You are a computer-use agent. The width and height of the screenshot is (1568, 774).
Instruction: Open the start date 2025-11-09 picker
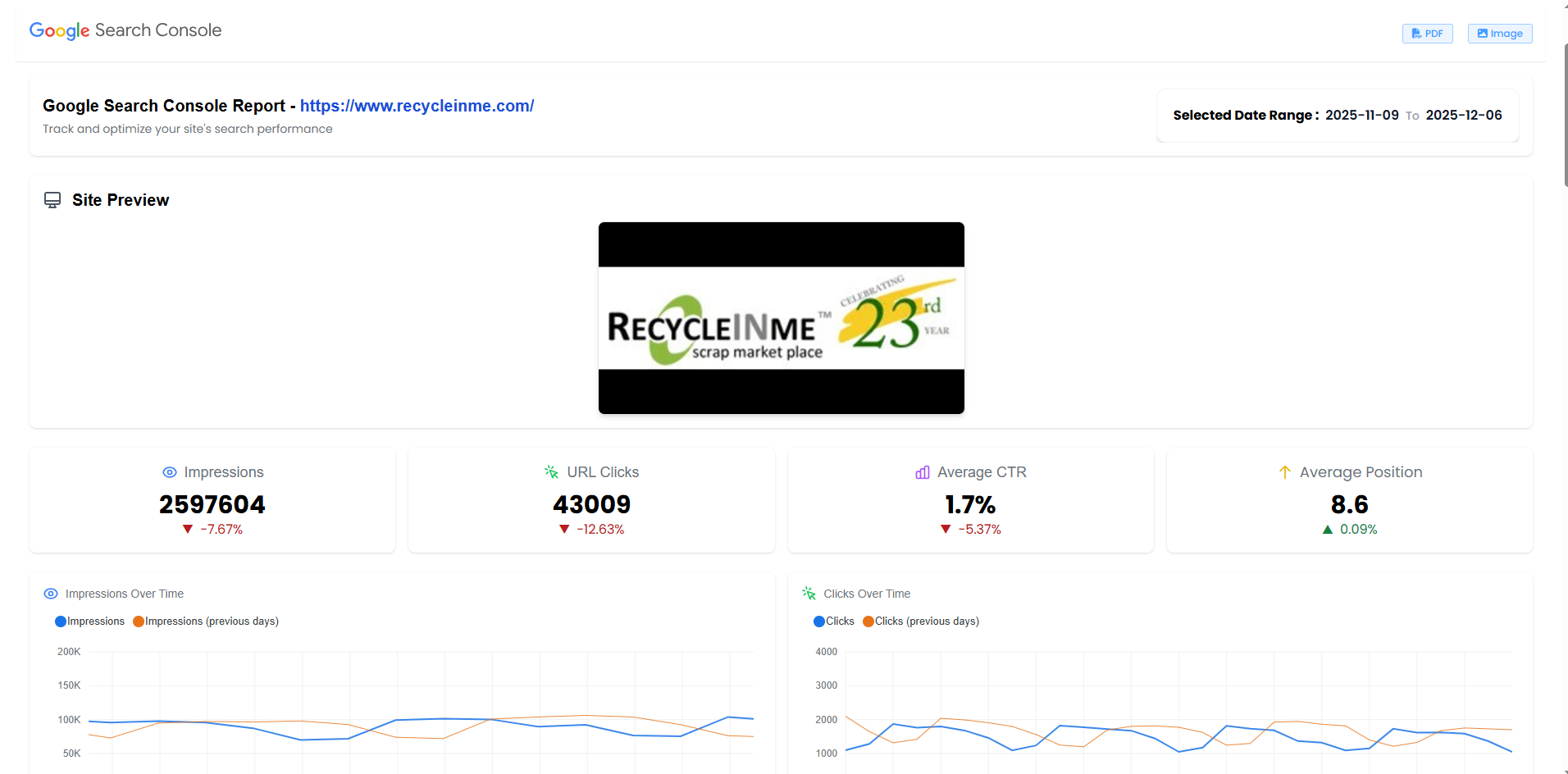1362,115
